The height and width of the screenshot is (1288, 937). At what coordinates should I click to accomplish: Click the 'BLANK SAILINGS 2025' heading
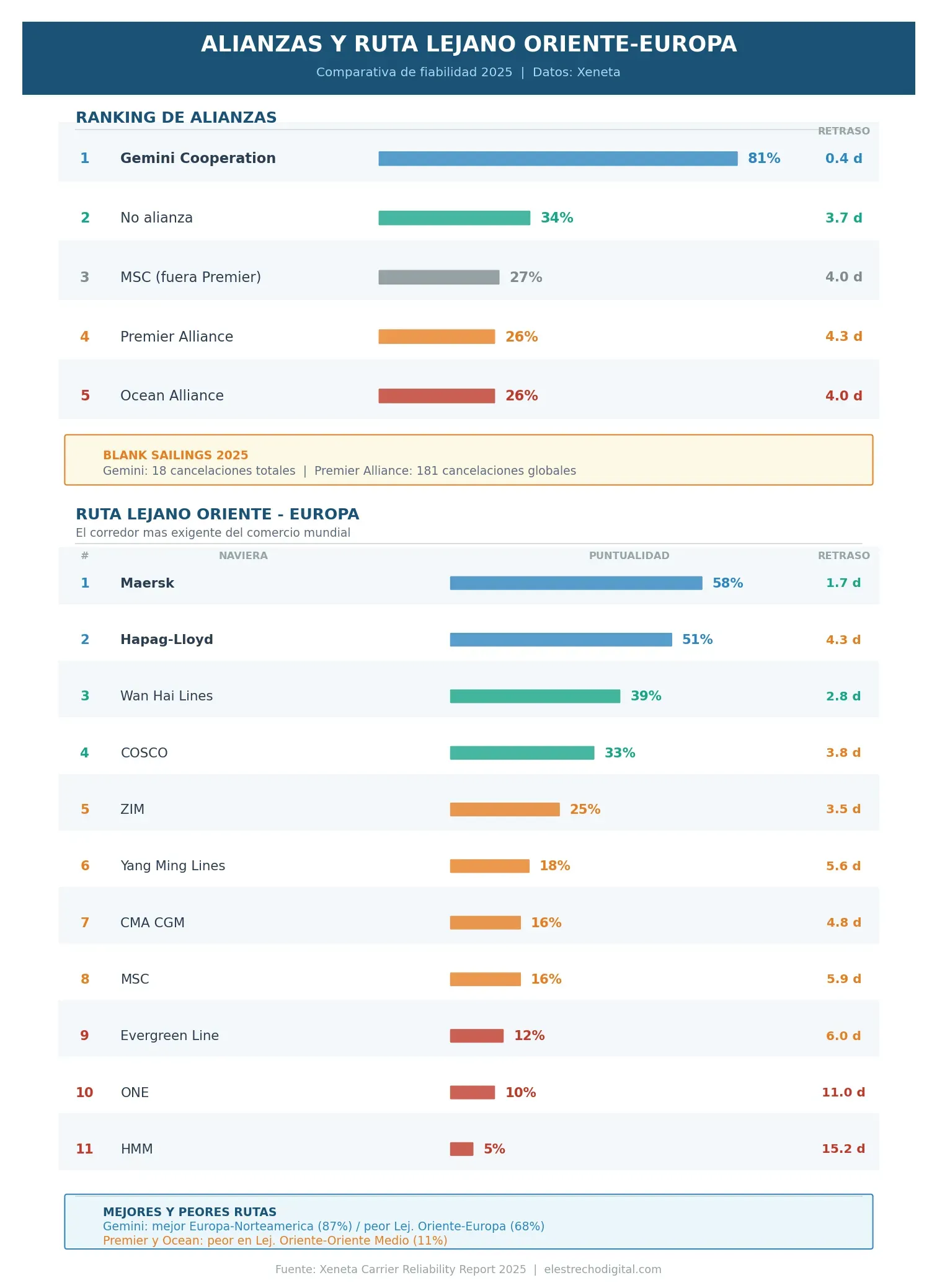(175, 455)
